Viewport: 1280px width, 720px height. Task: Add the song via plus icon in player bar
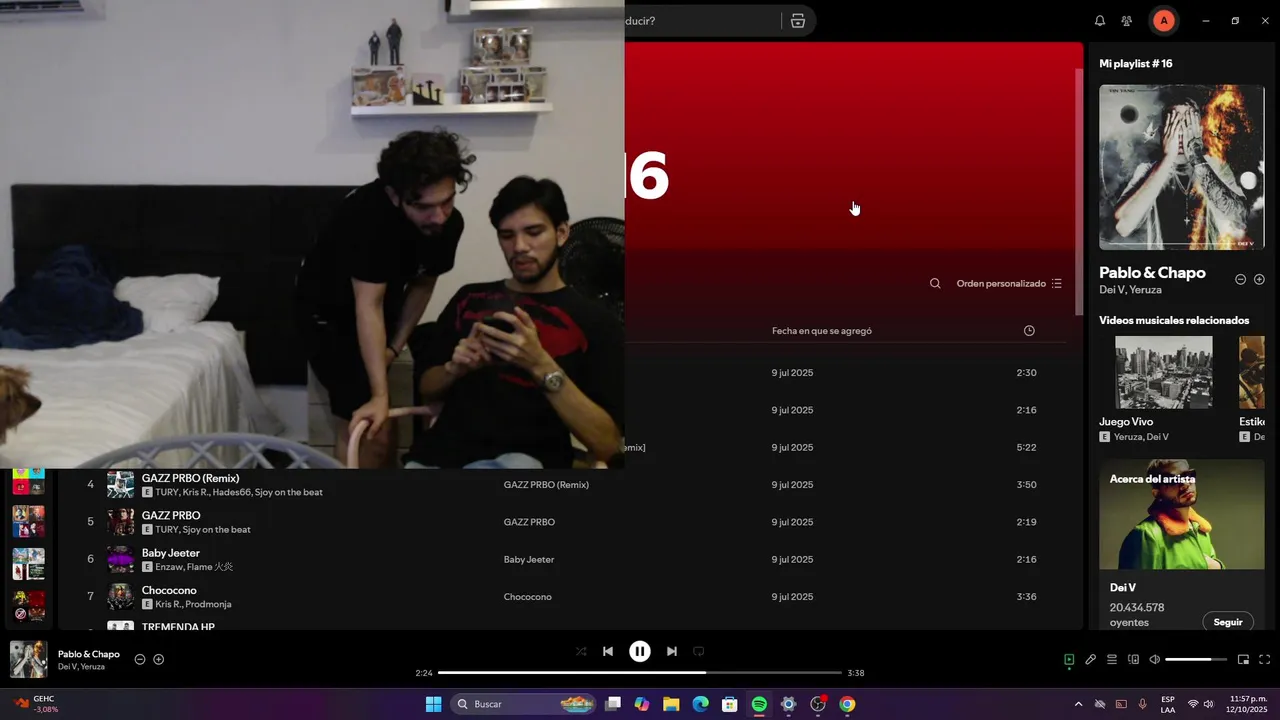[x=159, y=659]
